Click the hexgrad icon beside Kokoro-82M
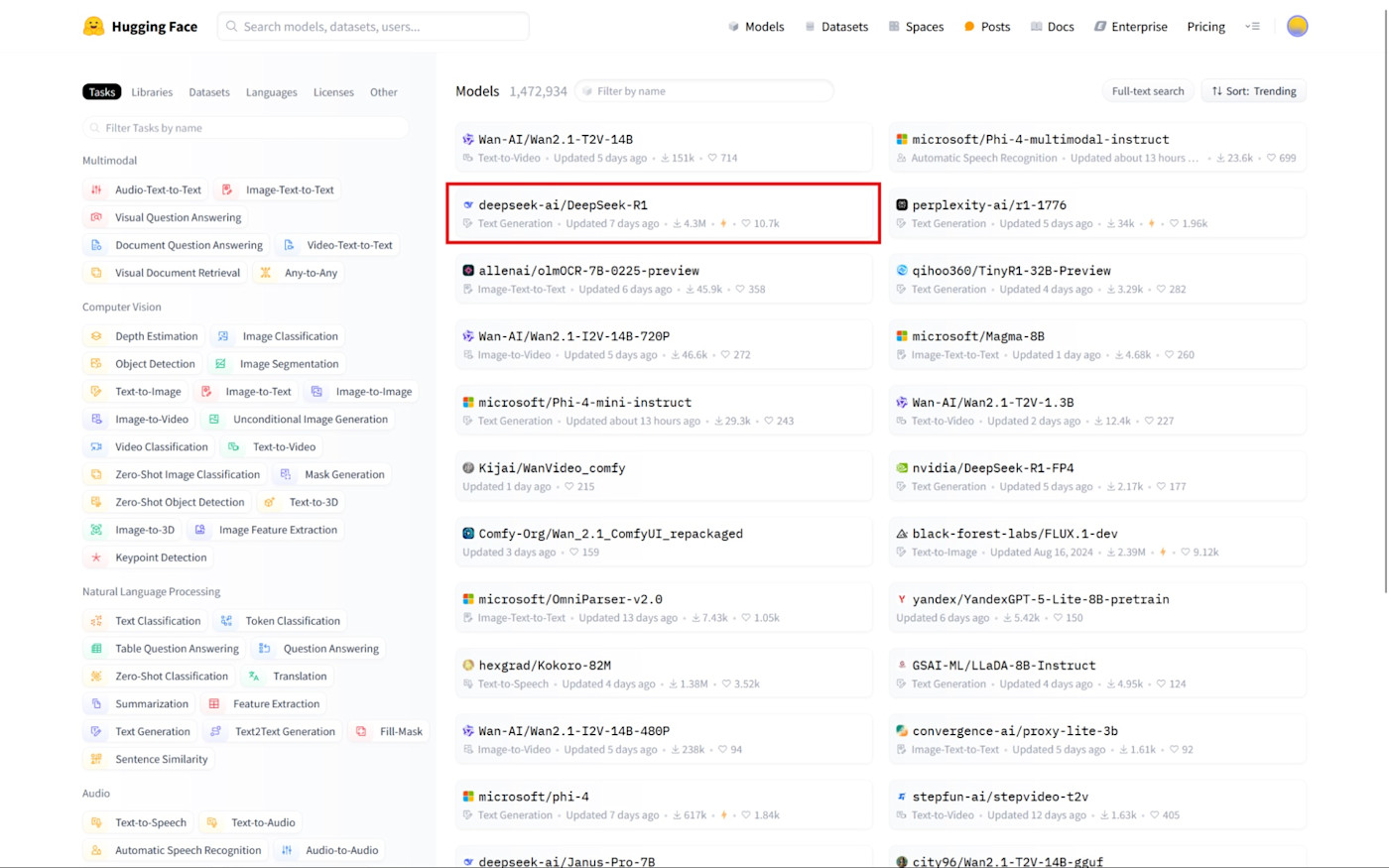This screenshot has height=868, width=1389. click(468, 666)
